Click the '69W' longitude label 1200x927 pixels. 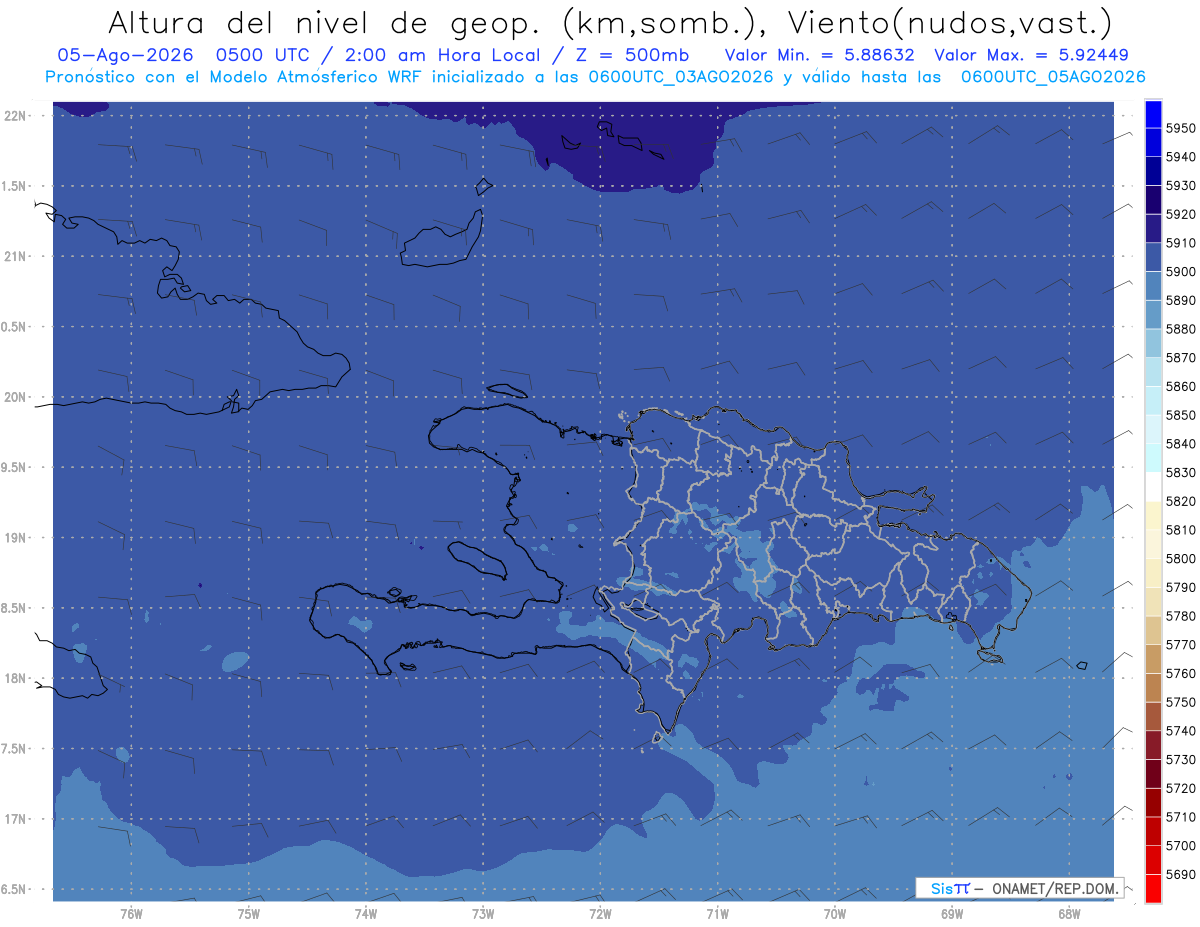point(951,913)
